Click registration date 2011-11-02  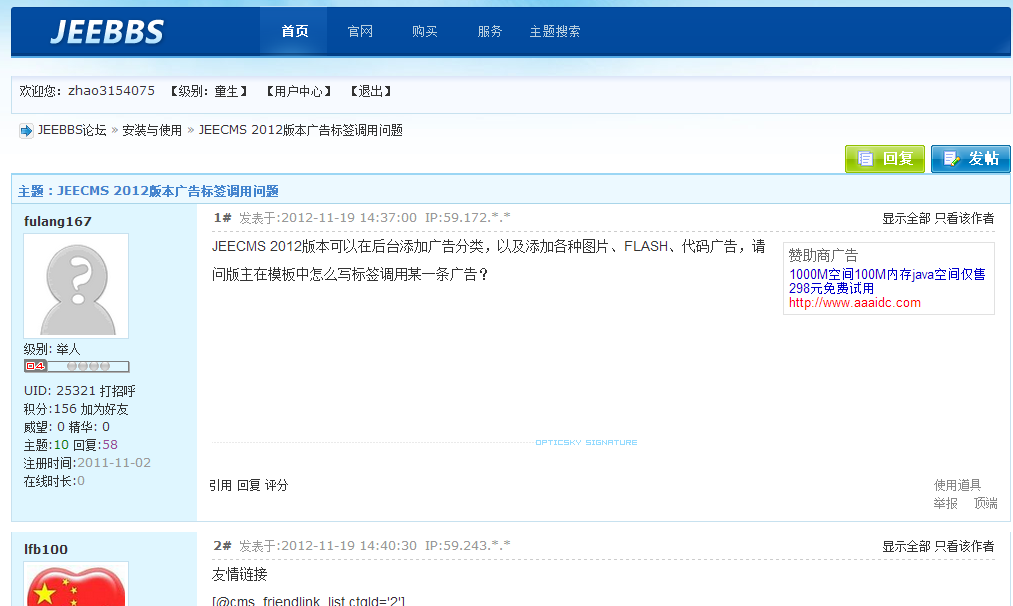tap(114, 463)
